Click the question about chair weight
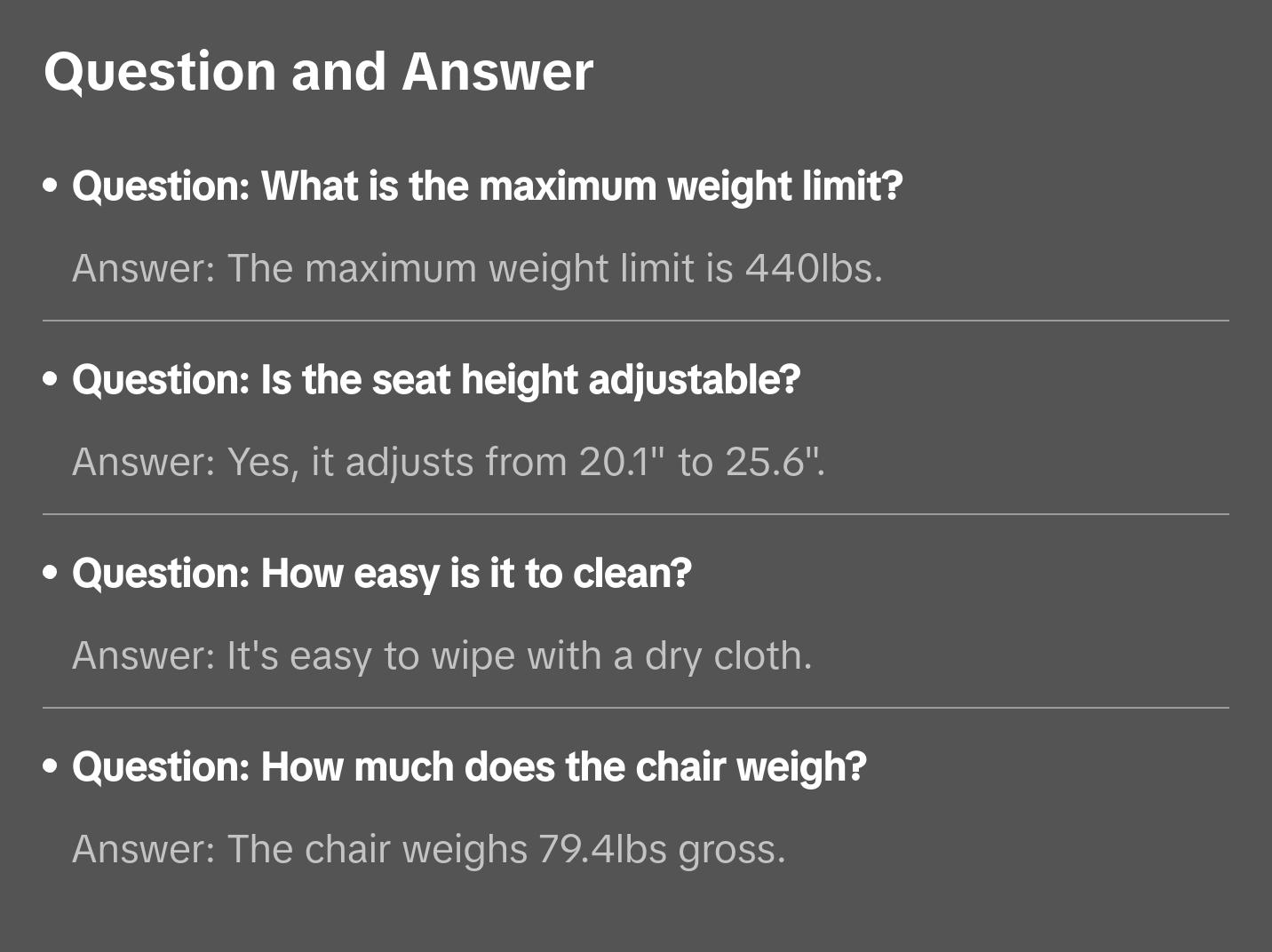This screenshot has width=1272, height=952. [x=469, y=766]
